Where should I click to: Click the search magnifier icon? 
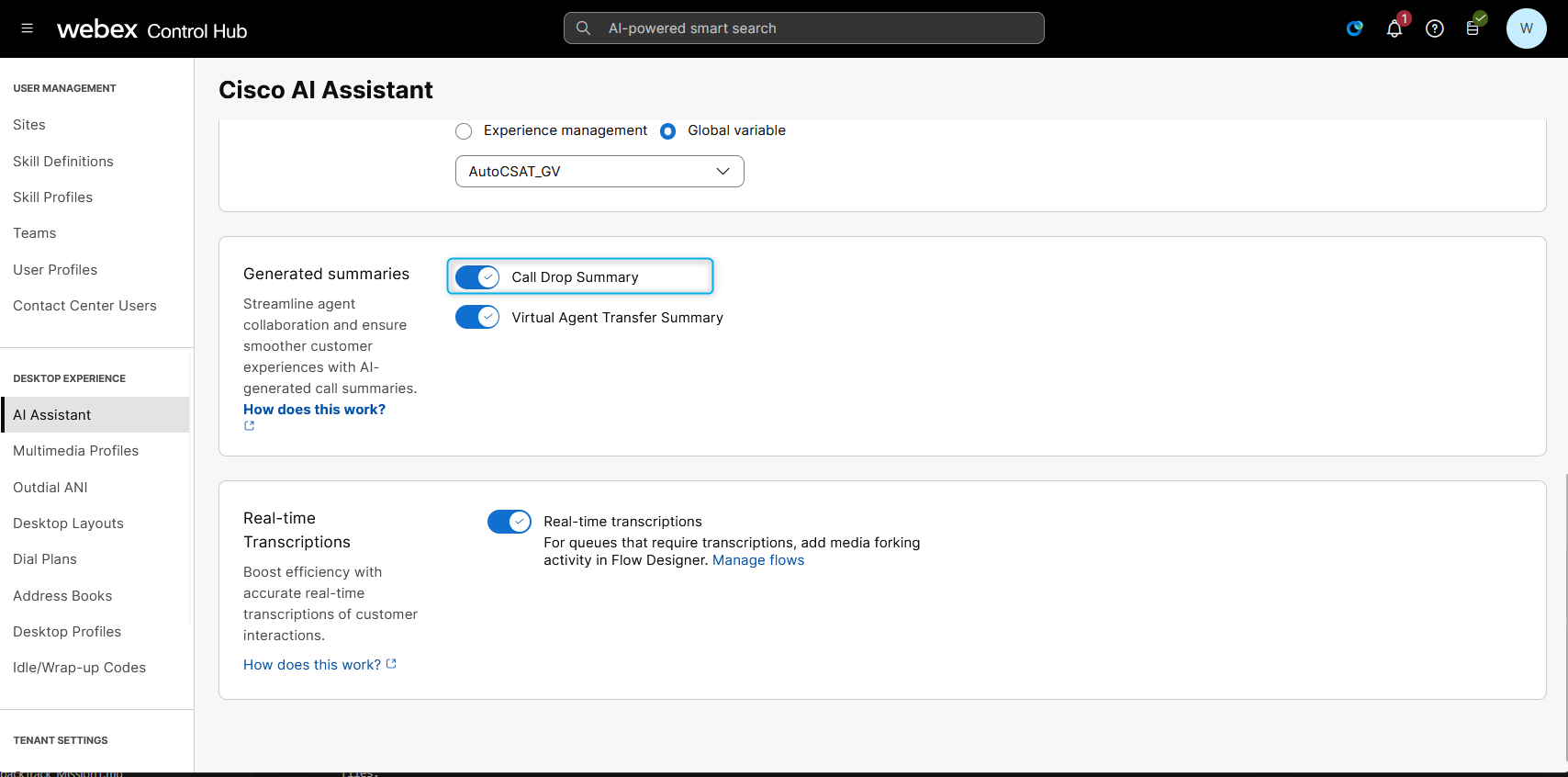[583, 28]
